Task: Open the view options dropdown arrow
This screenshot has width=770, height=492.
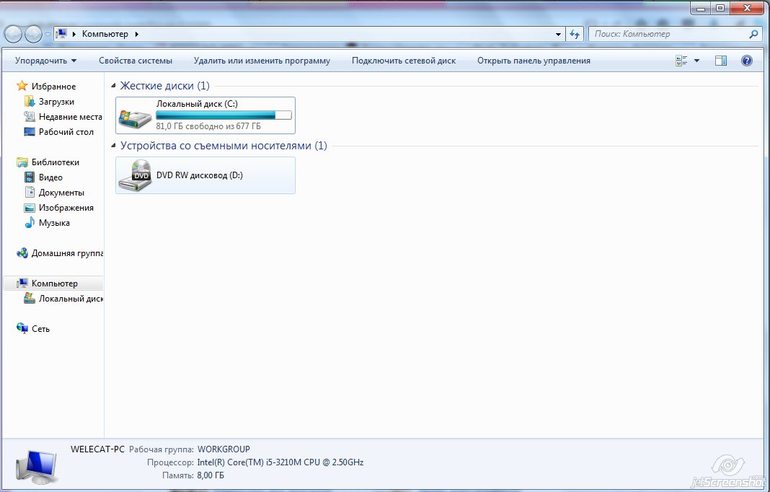Action: click(697, 61)
